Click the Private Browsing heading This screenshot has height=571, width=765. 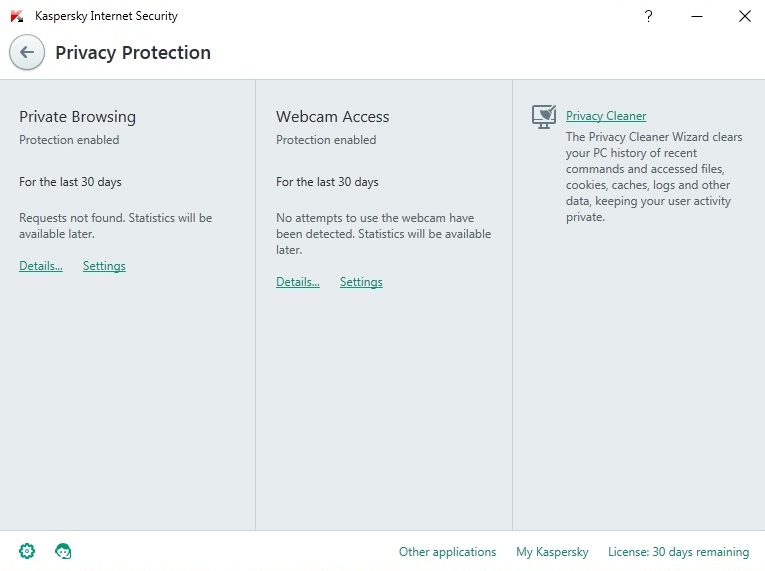(78, 117)
